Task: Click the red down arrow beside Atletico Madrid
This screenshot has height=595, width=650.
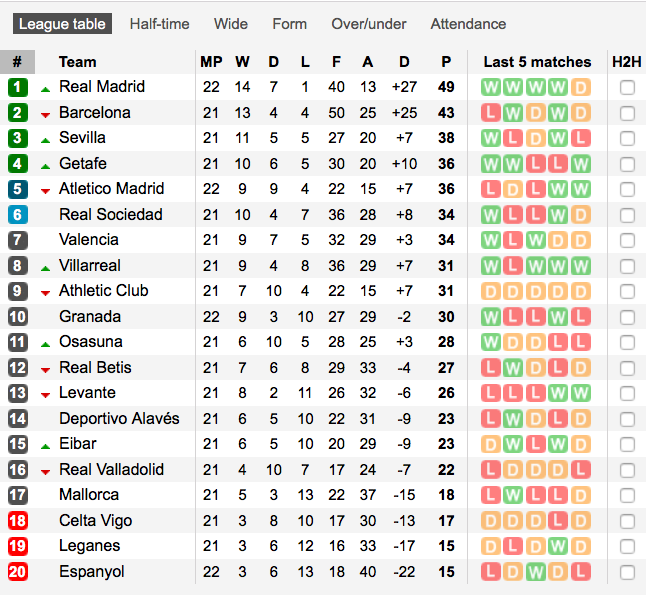Action: (x=46, y=191)
